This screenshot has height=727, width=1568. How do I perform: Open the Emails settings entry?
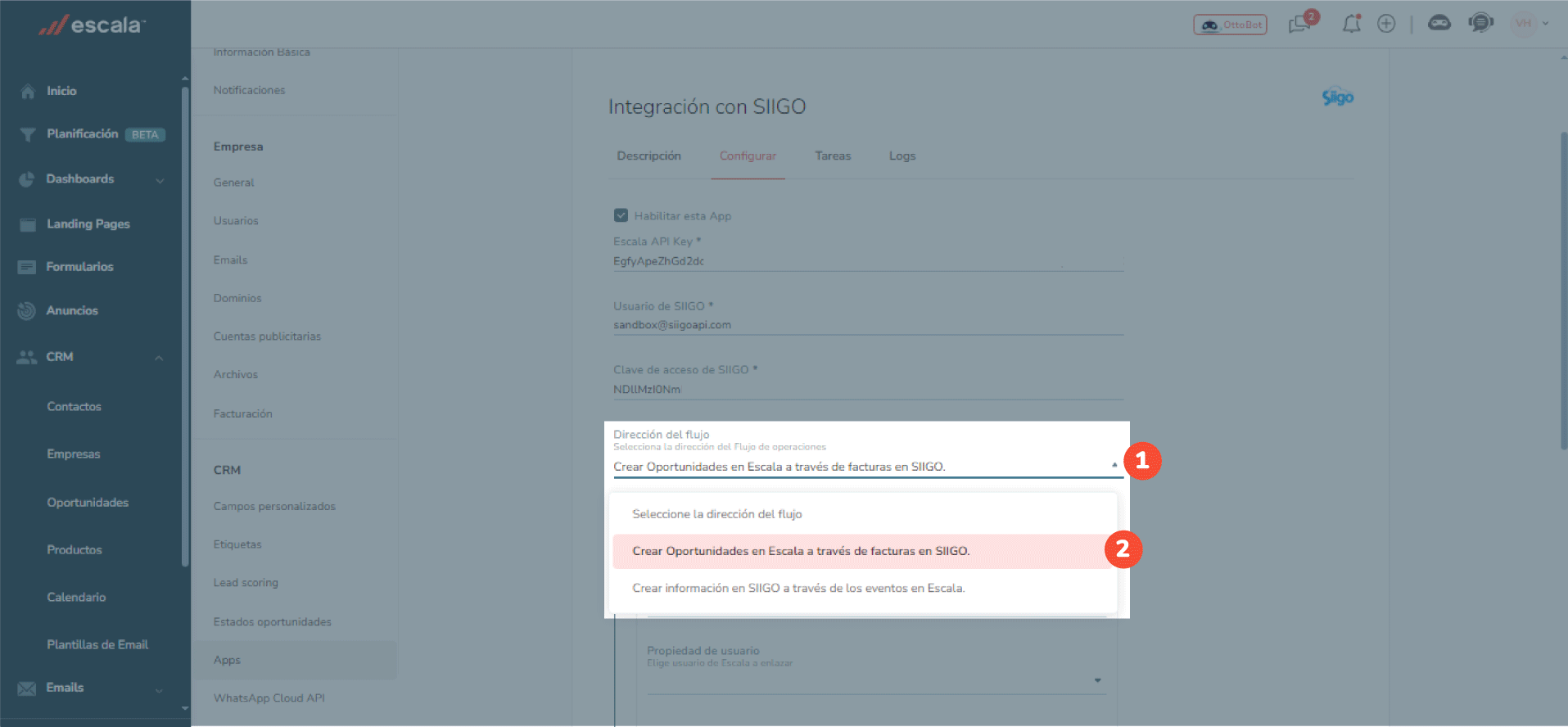point(230,260)
